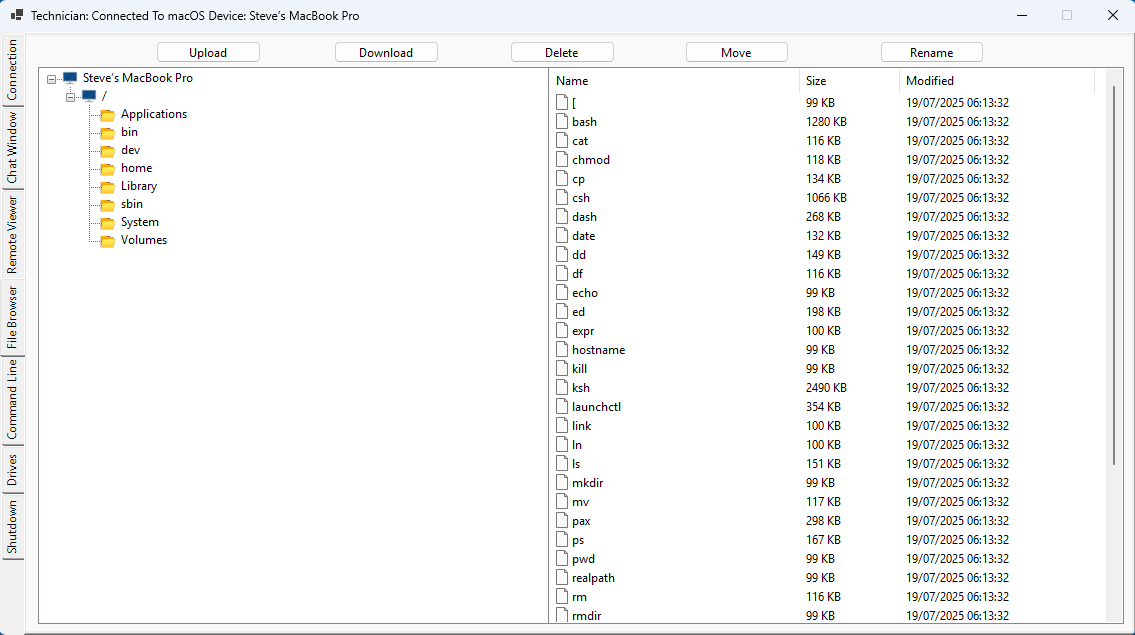The width and height of the screenshot is (1135, 635).
Task: Click the date file icon
Action: 562,235
